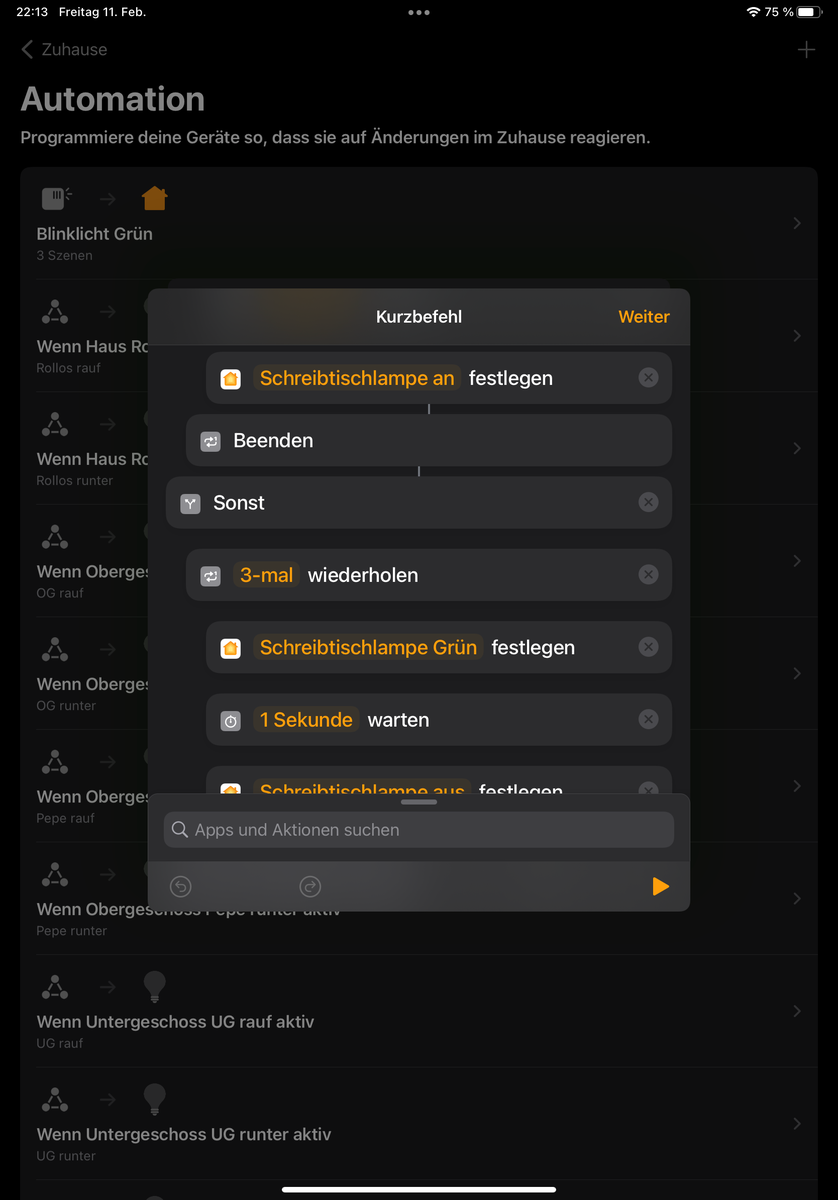Screen dimensions: 838x1200
Task: Add a new automation with plus icon
Action: (806, 50)
